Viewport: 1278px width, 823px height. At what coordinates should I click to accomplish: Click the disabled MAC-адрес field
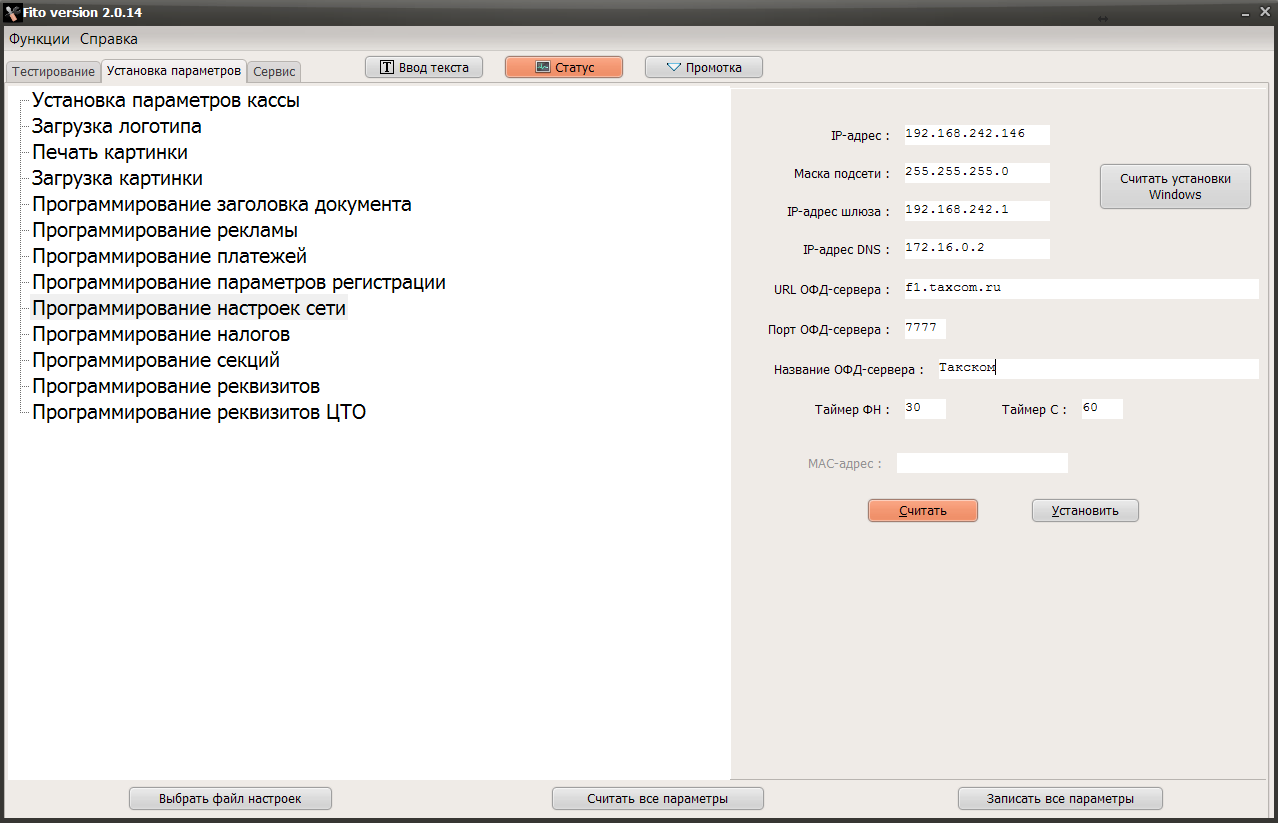coord(982,463)
